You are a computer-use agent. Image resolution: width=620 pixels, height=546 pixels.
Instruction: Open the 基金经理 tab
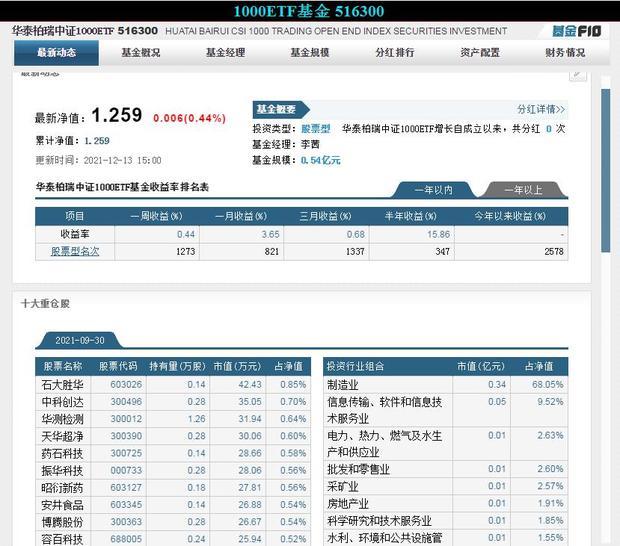(225, 53)
